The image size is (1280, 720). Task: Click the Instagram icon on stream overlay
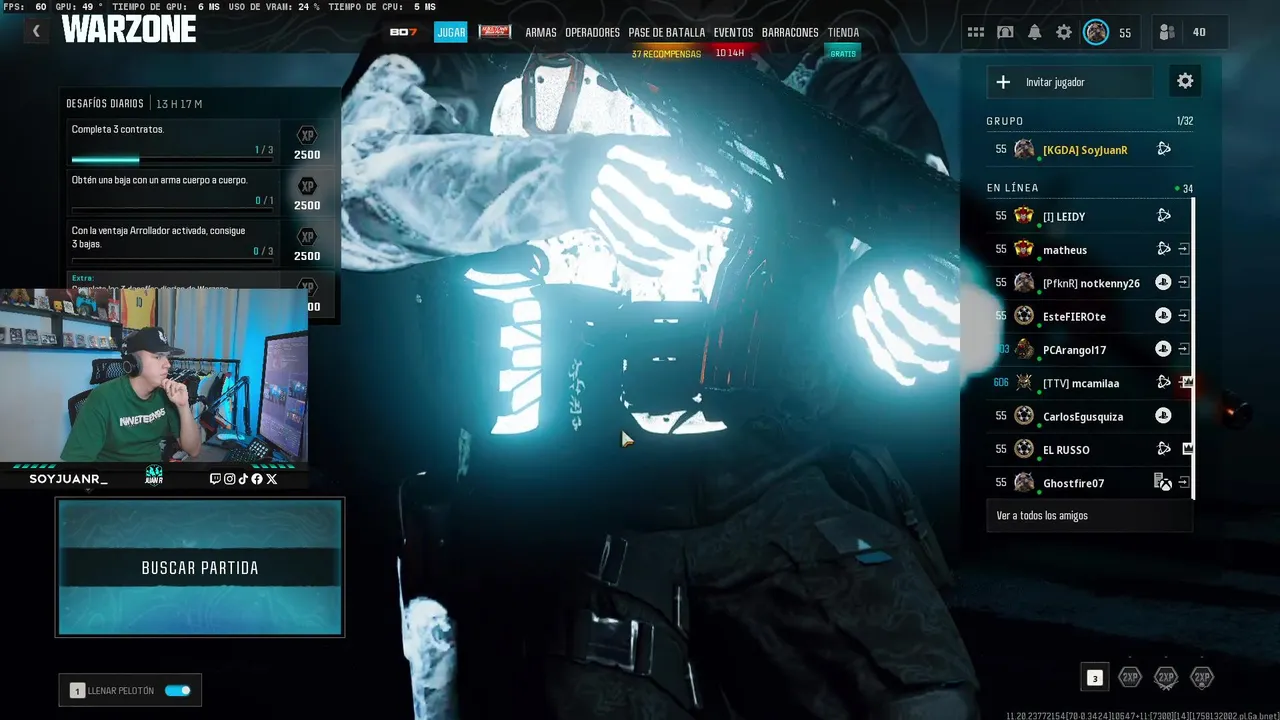(x=229, y=479)
